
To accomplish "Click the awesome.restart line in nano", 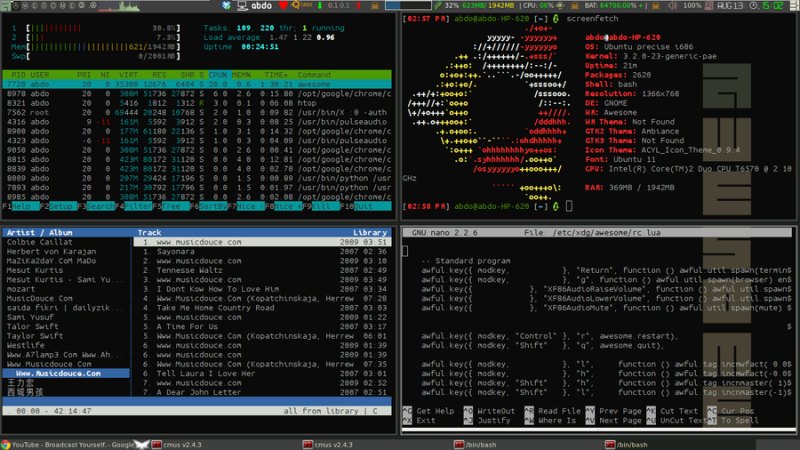I will [550, 336].
